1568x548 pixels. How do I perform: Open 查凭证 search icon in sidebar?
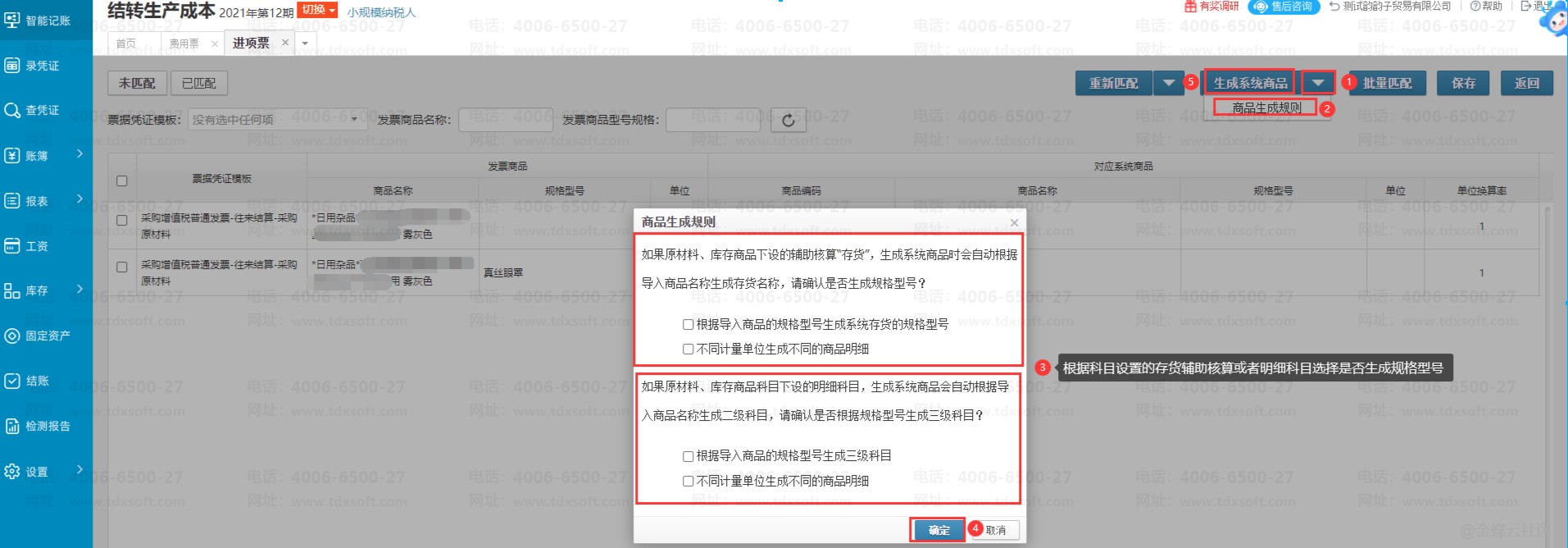pyautogui.click(x=12, y=110)
